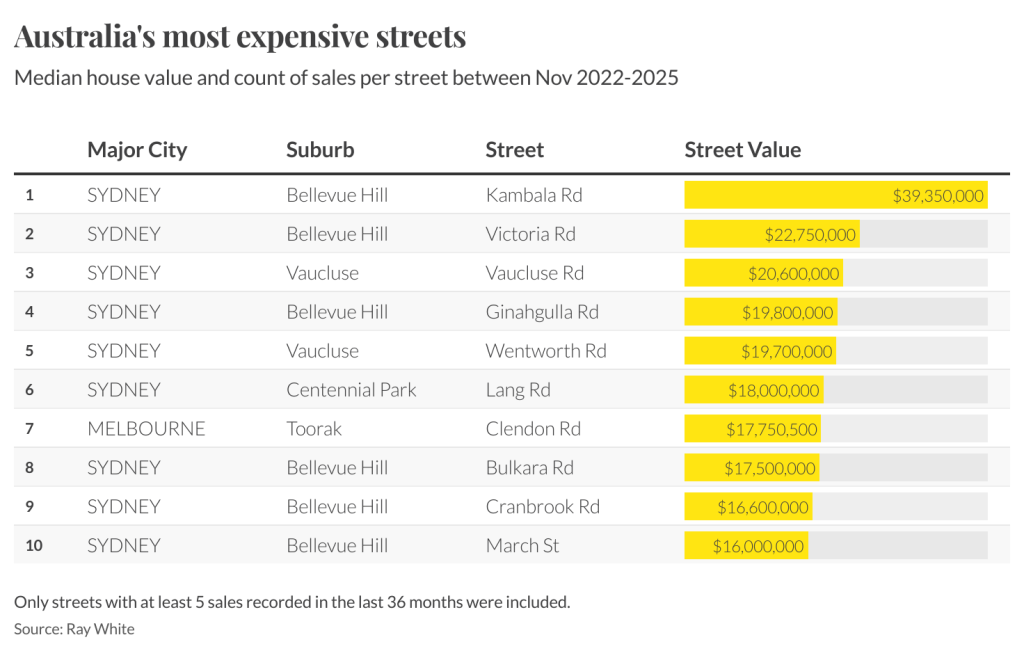Viewport: 1024px width, 651px height.
Task: Click the Suburb column header
Action: [320, 150]
